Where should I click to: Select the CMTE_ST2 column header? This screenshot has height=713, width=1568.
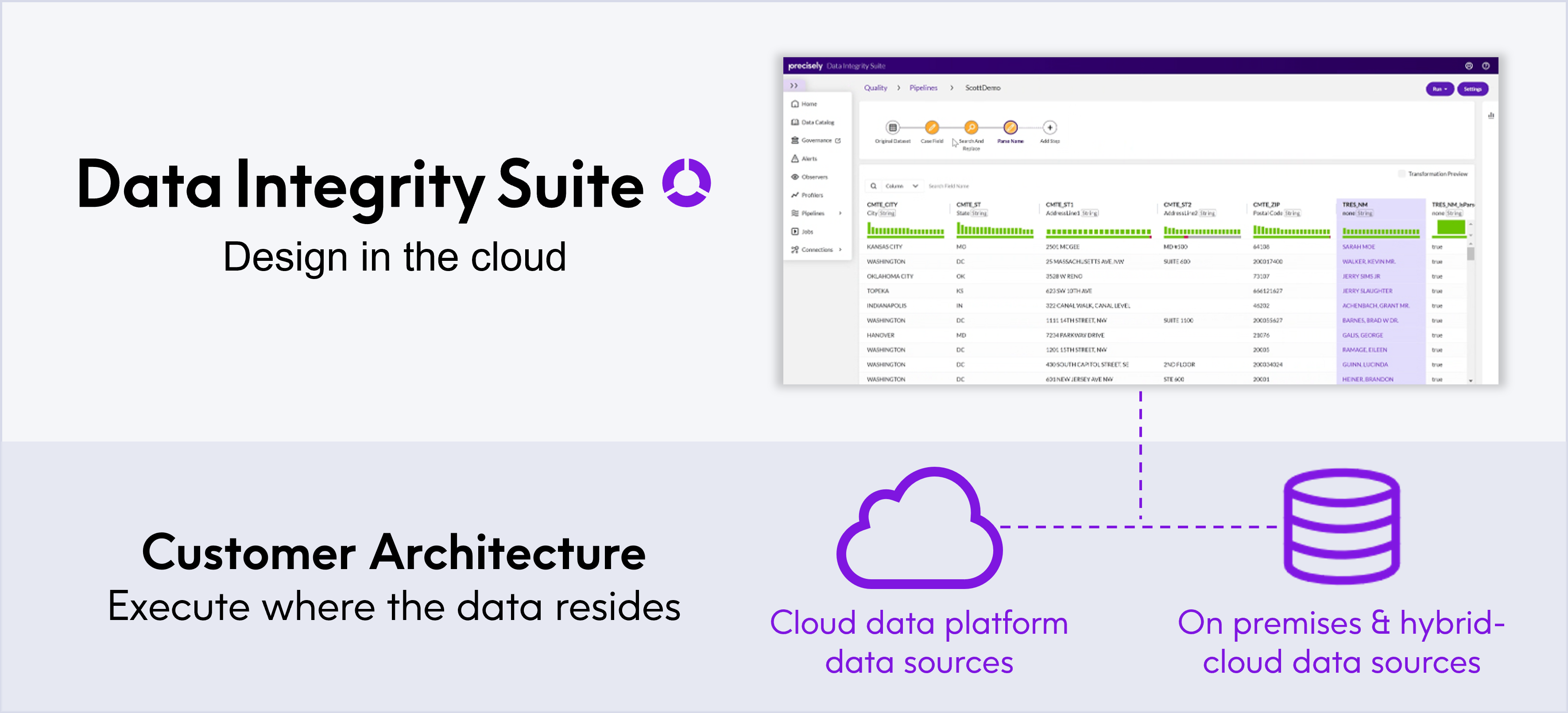click(1177, 205)
